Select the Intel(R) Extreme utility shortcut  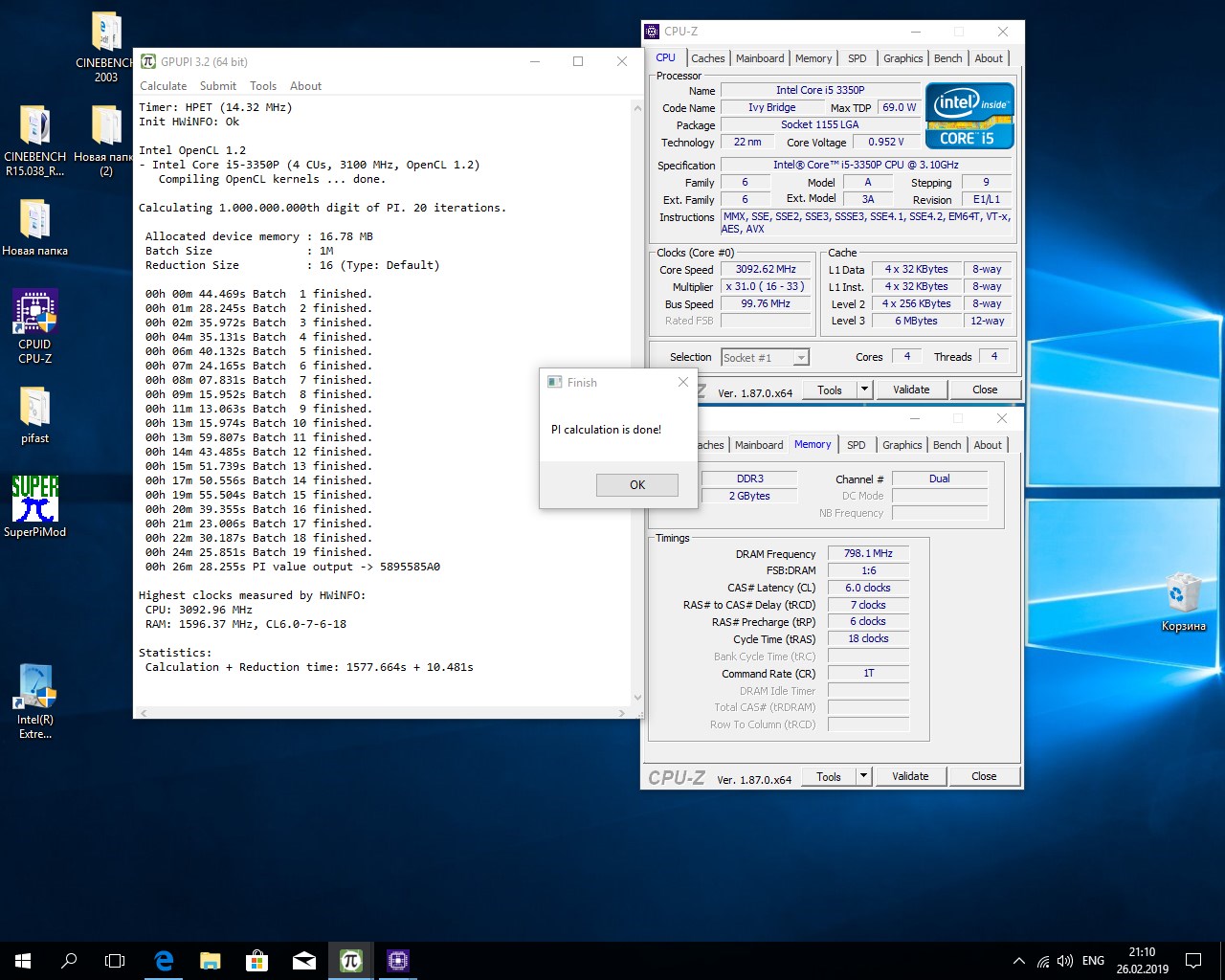tap(35, 702)
